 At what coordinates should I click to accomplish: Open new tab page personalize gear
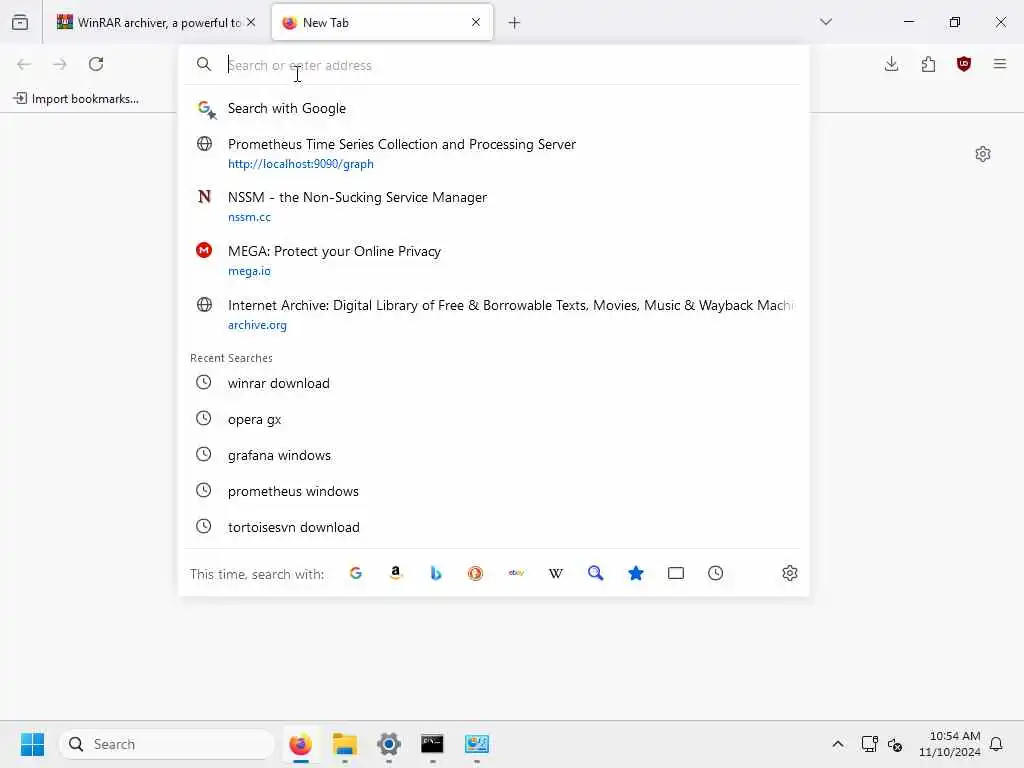983,154
